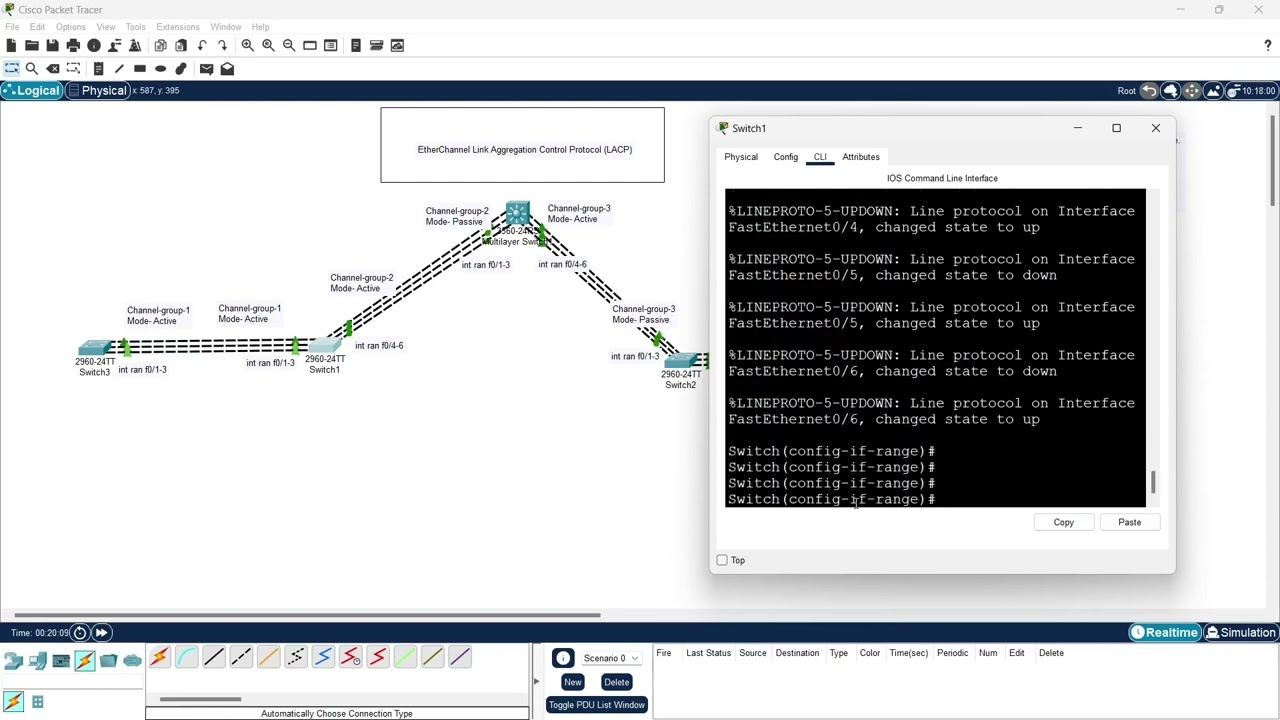This screenshot has width=1280, height=720.
Task: Activate the Inspect magnifier tool
Action: [32, 69]
